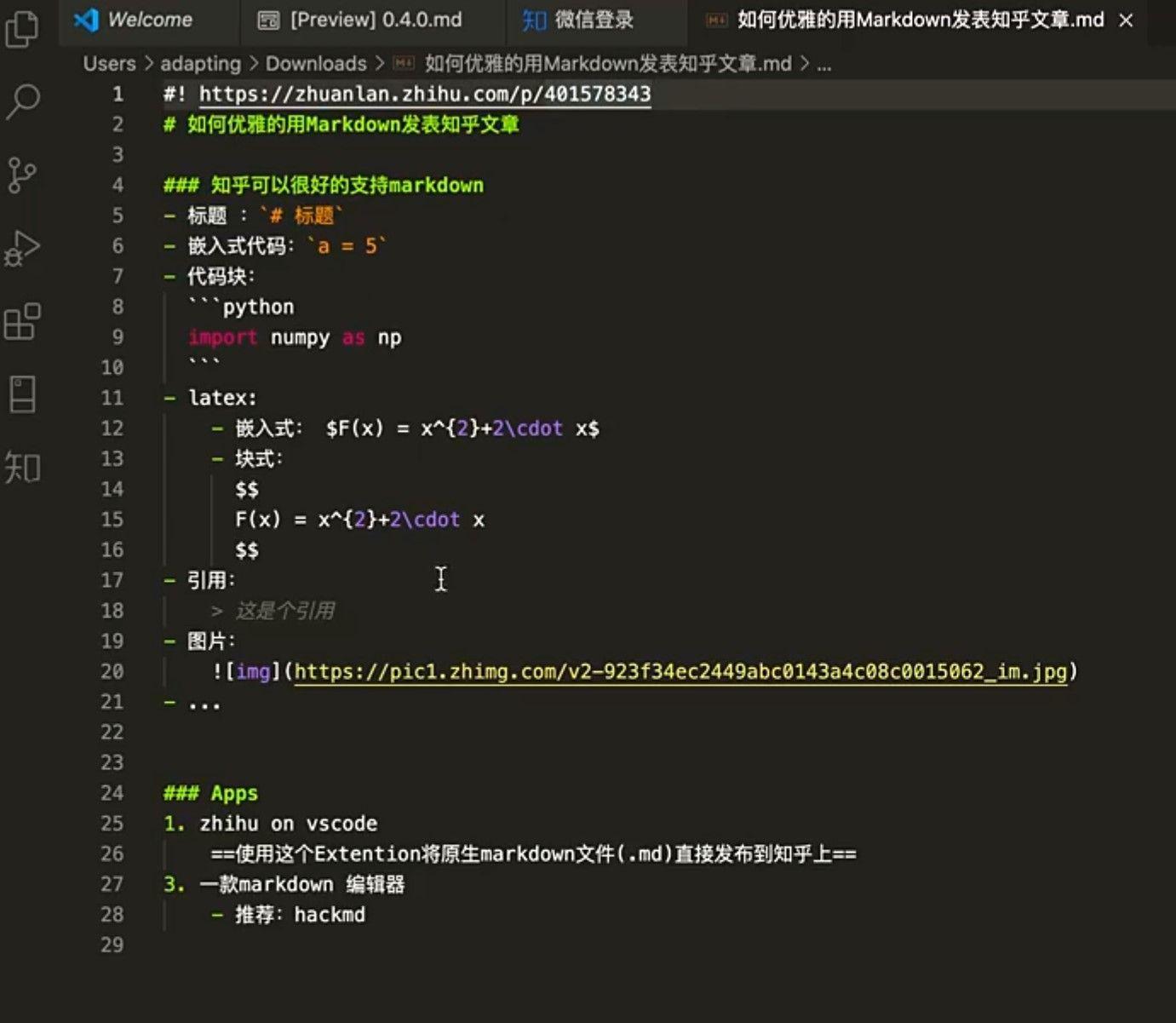Image resolution: width=1176 pixels, height=1023 pixels.
Task: Click the inline code 'a = 5'
Action: 347,246
